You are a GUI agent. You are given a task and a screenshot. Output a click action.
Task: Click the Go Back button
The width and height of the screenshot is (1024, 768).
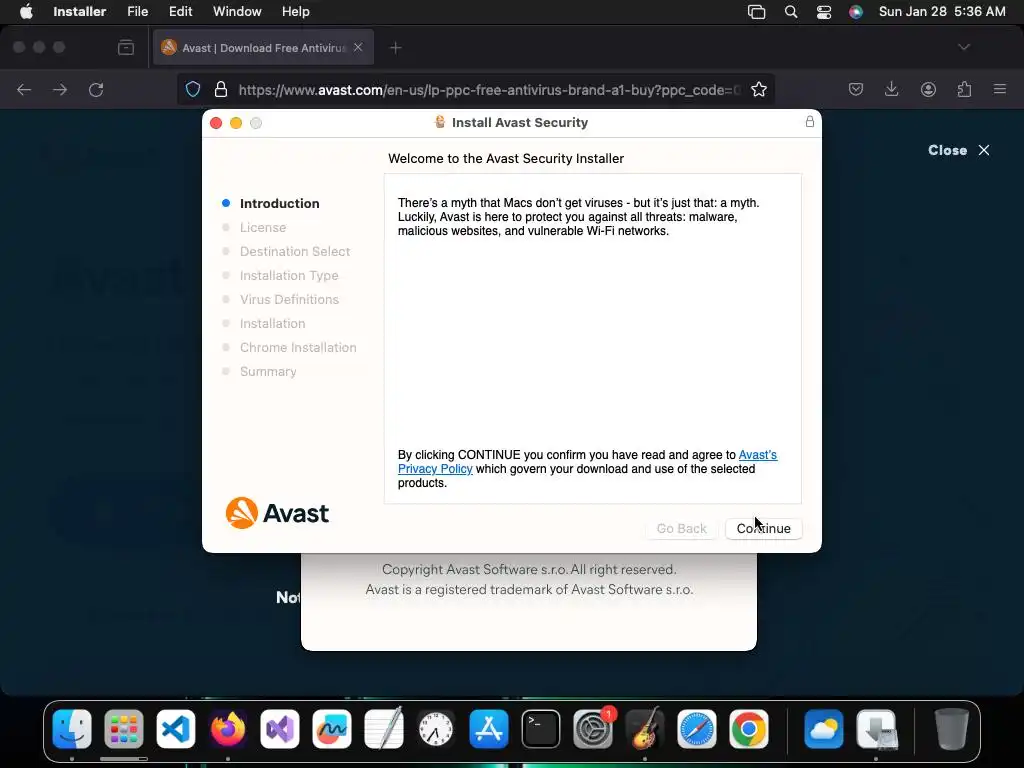[x=681, y=528]
